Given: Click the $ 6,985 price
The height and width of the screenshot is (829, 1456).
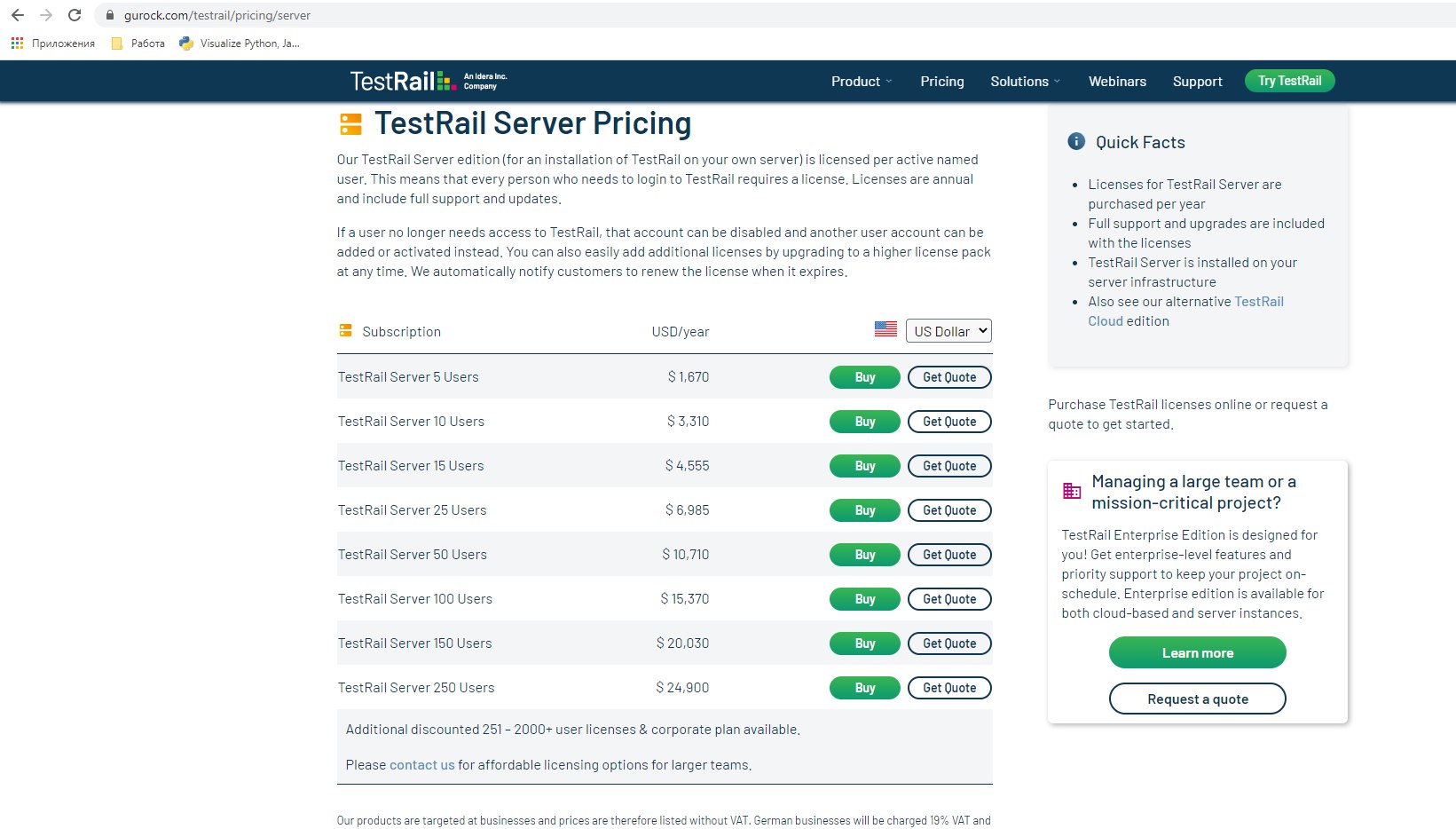Looking at the screenshot, I should click(687, 510).
